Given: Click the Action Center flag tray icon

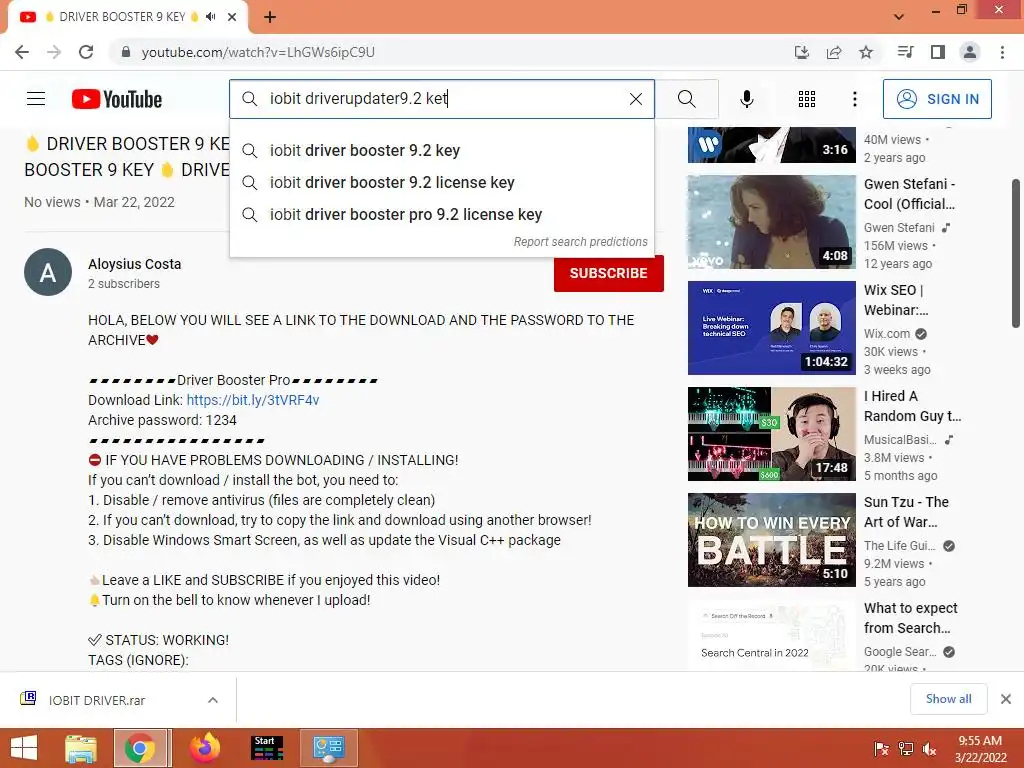Looking at the screenshot, I should [881, 749].
